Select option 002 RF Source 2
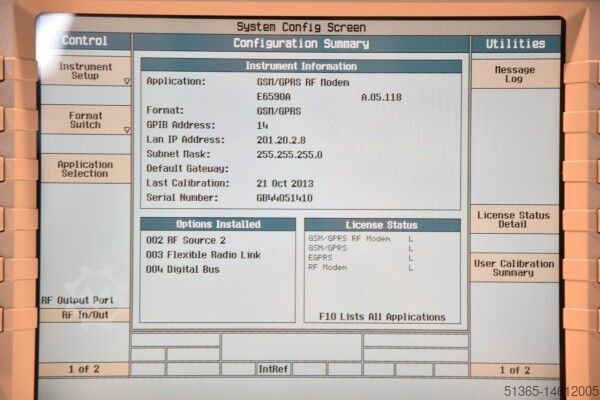600x400 pixels. pyautogui.click(x=186, y=241)
